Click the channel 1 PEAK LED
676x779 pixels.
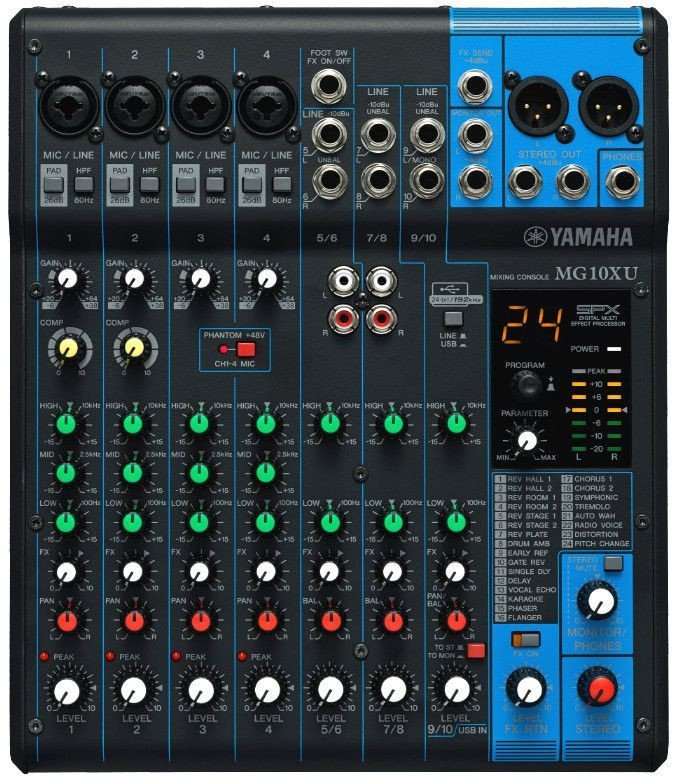coord(44,656)
